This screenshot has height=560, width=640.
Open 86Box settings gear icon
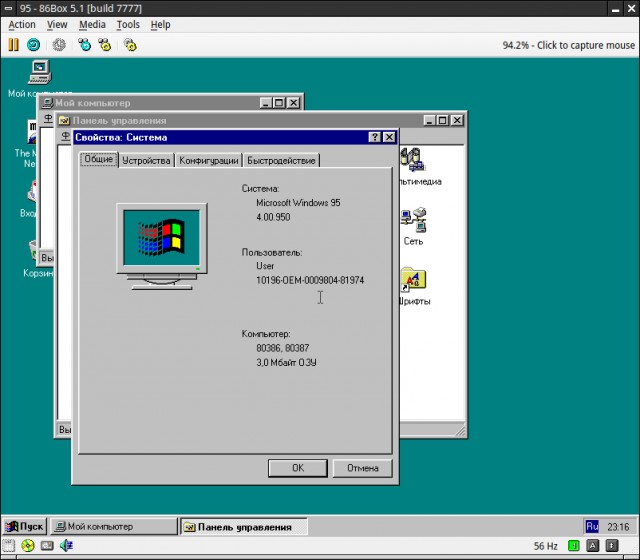pos(130,44)
